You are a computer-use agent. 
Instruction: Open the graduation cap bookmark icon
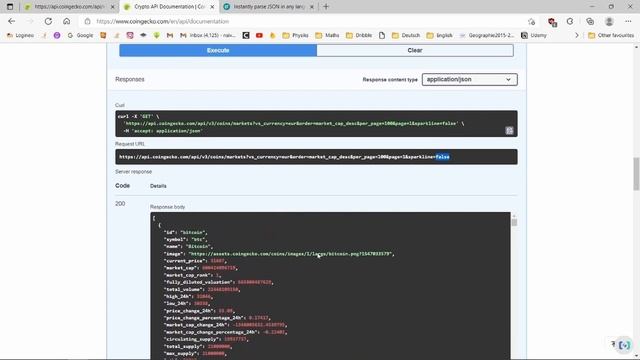143,36
